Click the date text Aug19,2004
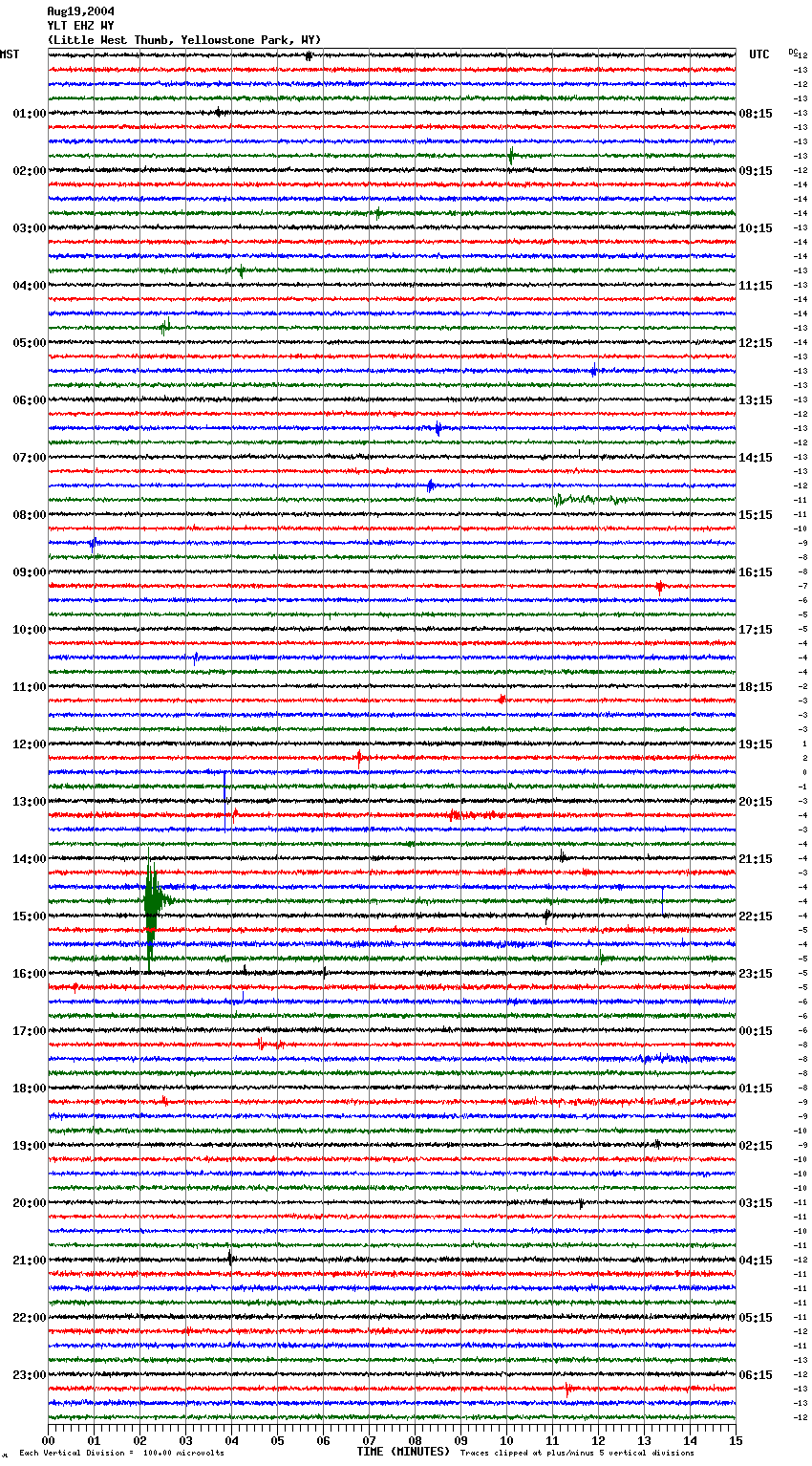 [80, 11]
